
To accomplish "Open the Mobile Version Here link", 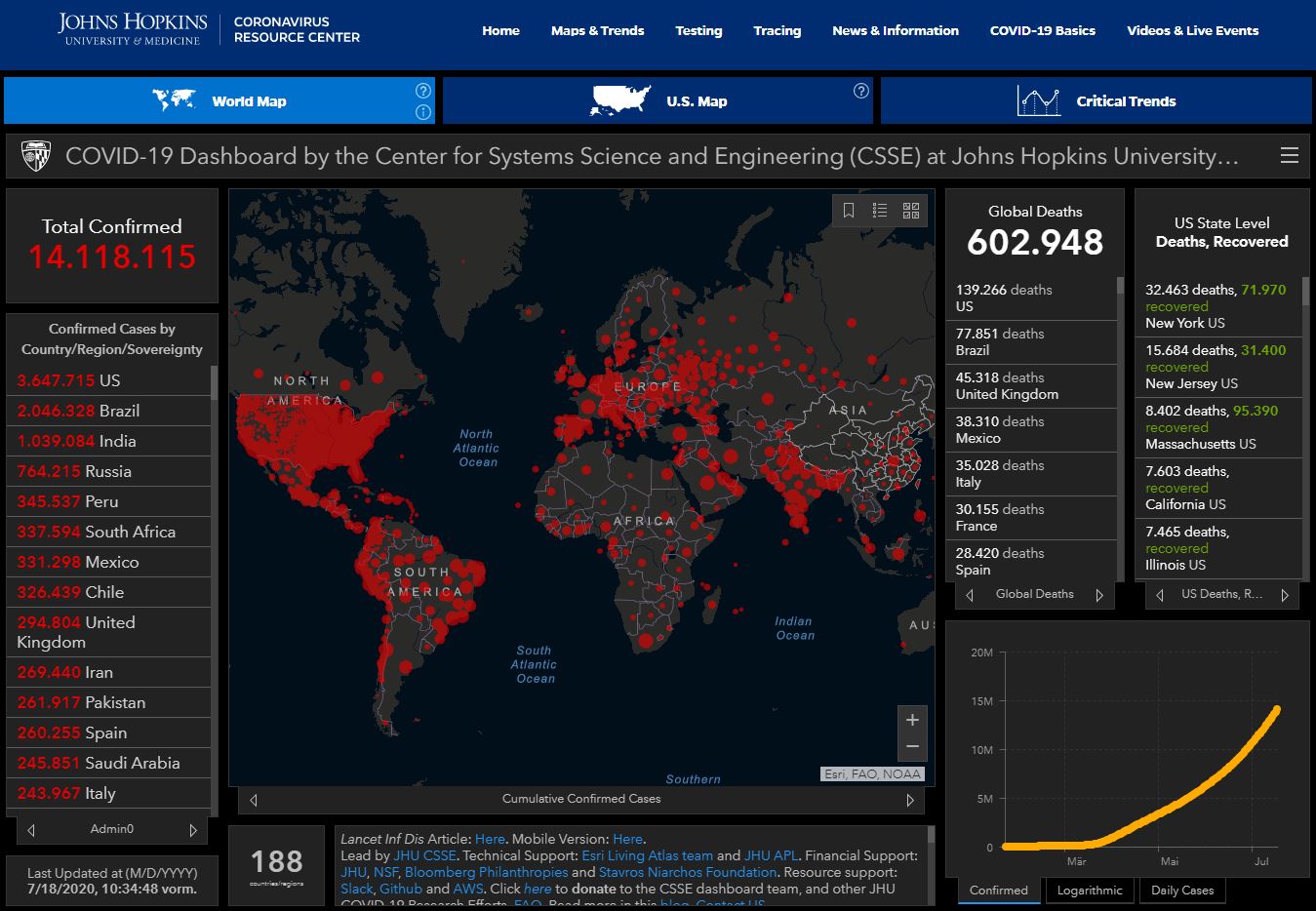I will pos(627,839).
